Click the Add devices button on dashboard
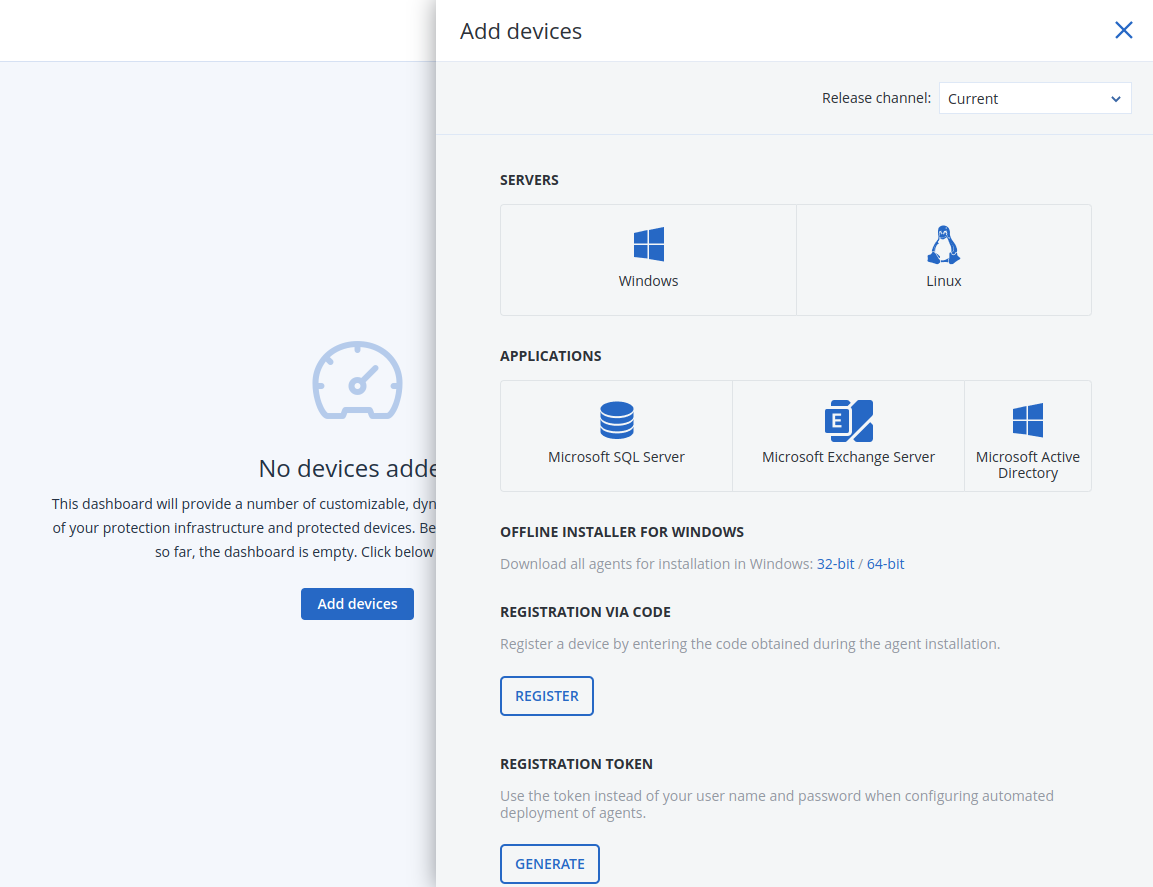Screen dimensions: 1153x887 [357, 604]
